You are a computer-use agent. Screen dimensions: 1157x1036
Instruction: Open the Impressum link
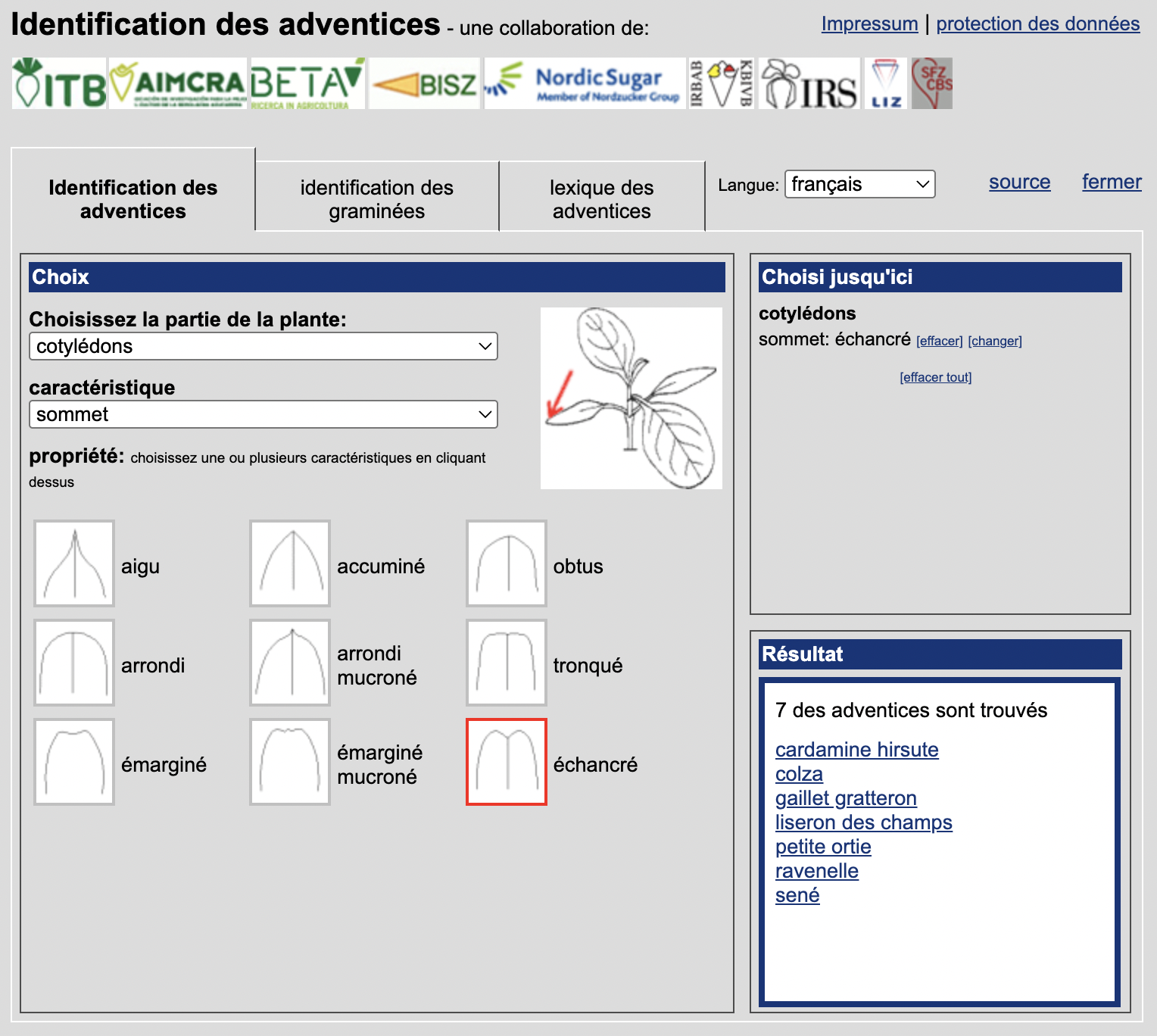click(x=869, y=24)
